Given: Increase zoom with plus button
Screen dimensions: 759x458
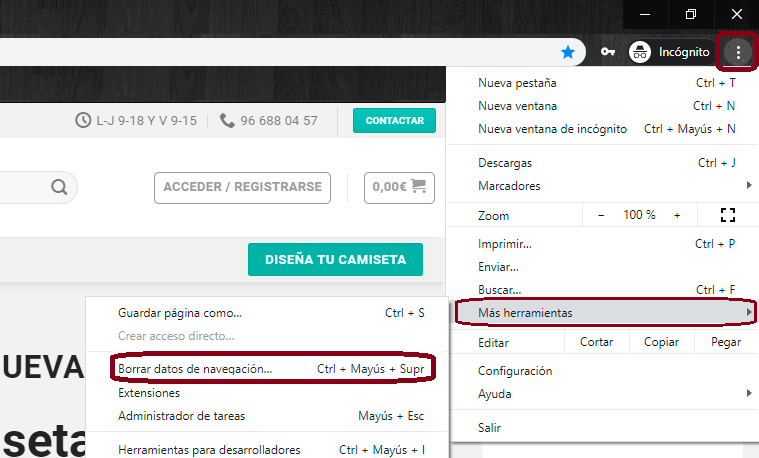Looking at the screenshot, I should pos(677,215).
